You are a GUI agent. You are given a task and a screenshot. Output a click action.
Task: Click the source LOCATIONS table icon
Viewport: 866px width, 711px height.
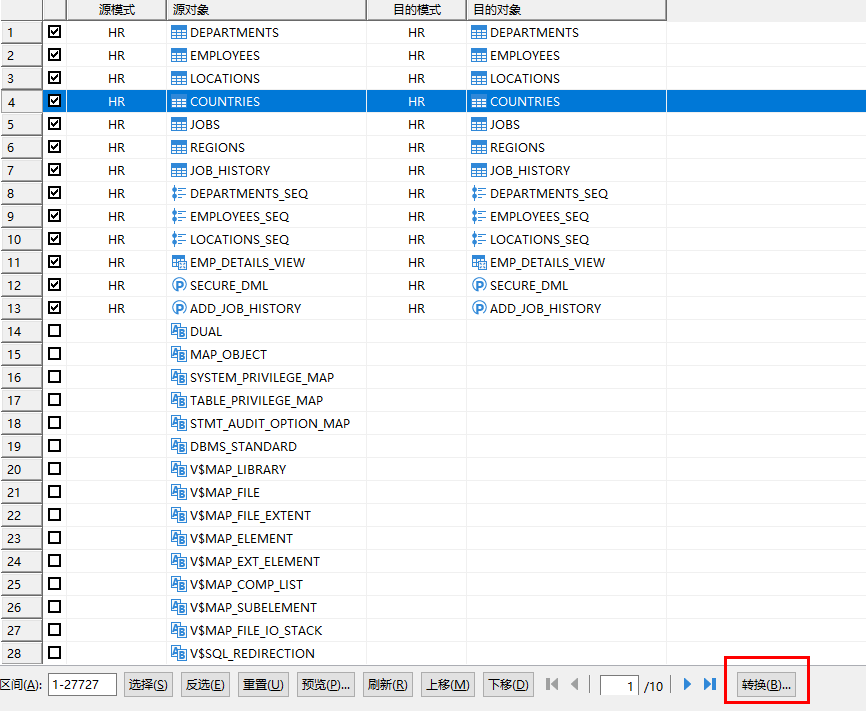(178, 78)
